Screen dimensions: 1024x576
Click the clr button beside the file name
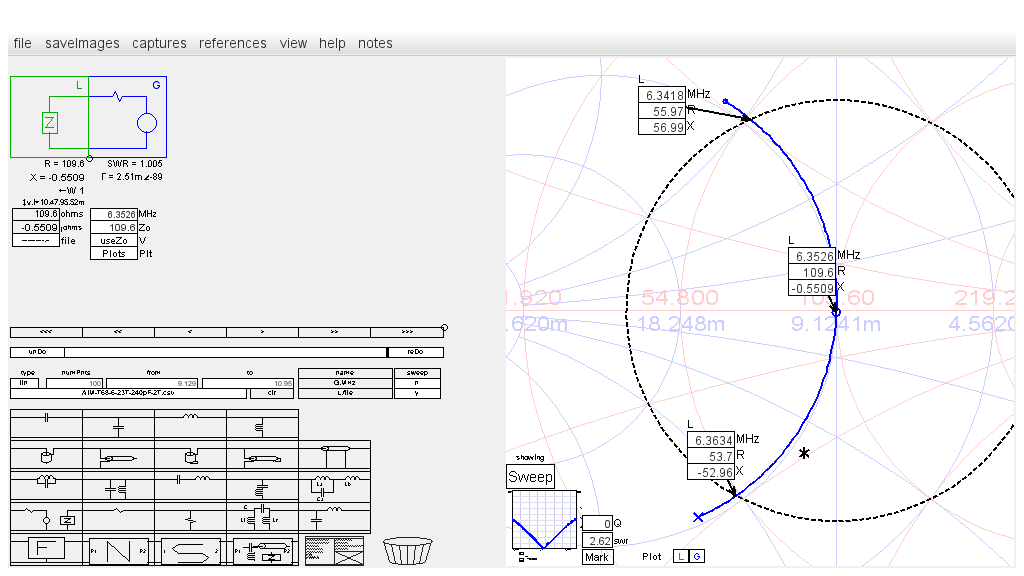pos(272,393)
